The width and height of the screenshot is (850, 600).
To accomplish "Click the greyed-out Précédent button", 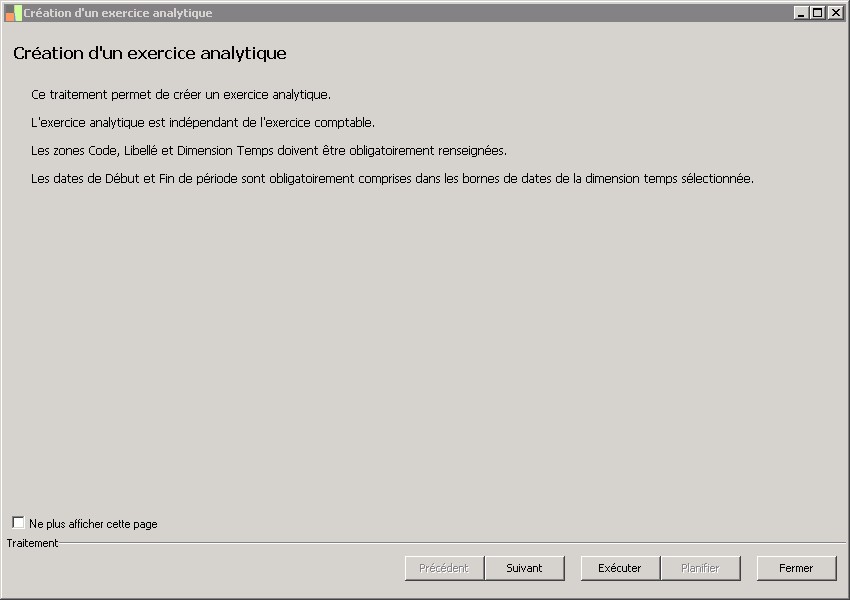I will [444, 568].
